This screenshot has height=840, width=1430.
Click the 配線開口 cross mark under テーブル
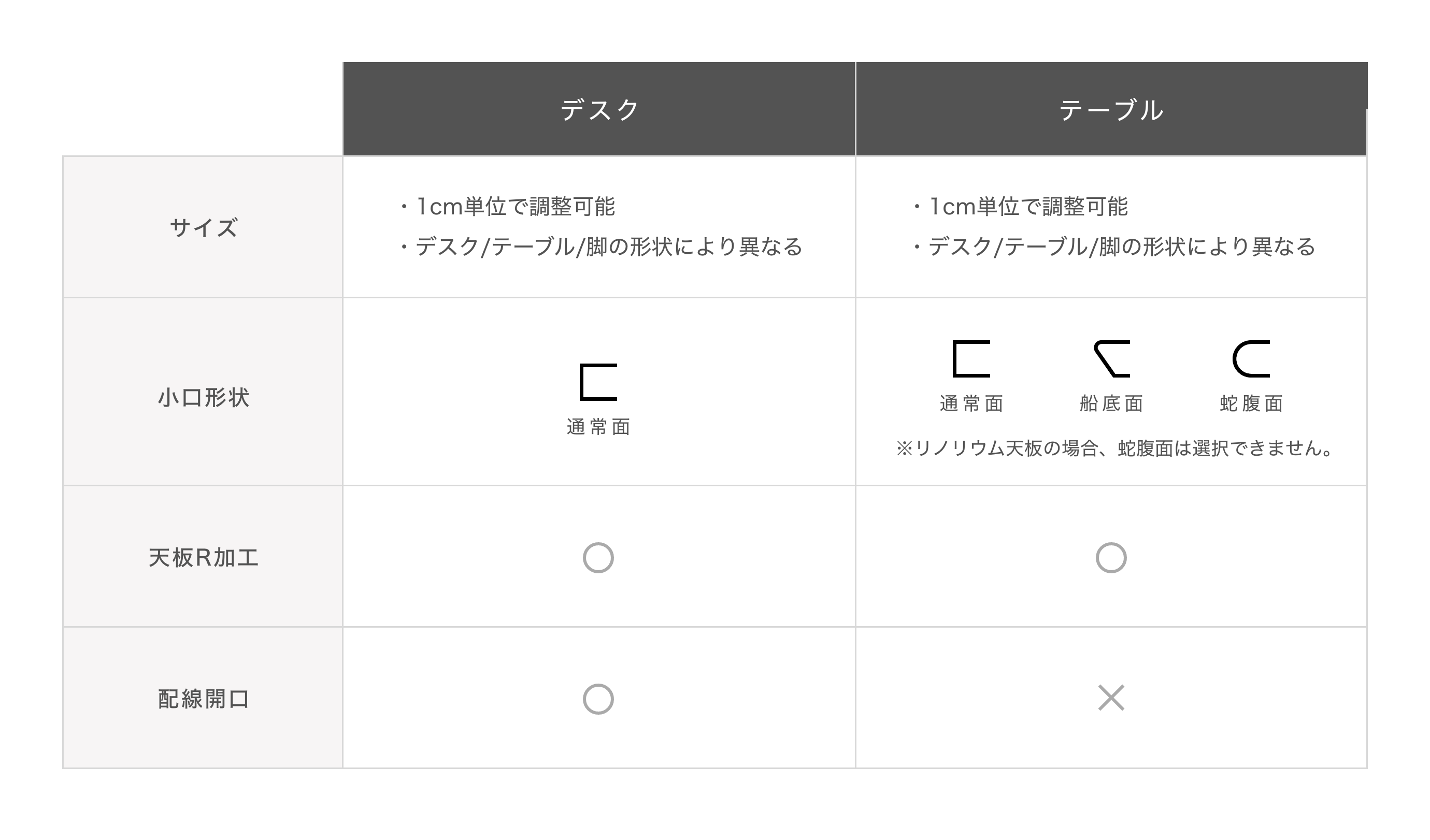click(x=1110, y=698)
